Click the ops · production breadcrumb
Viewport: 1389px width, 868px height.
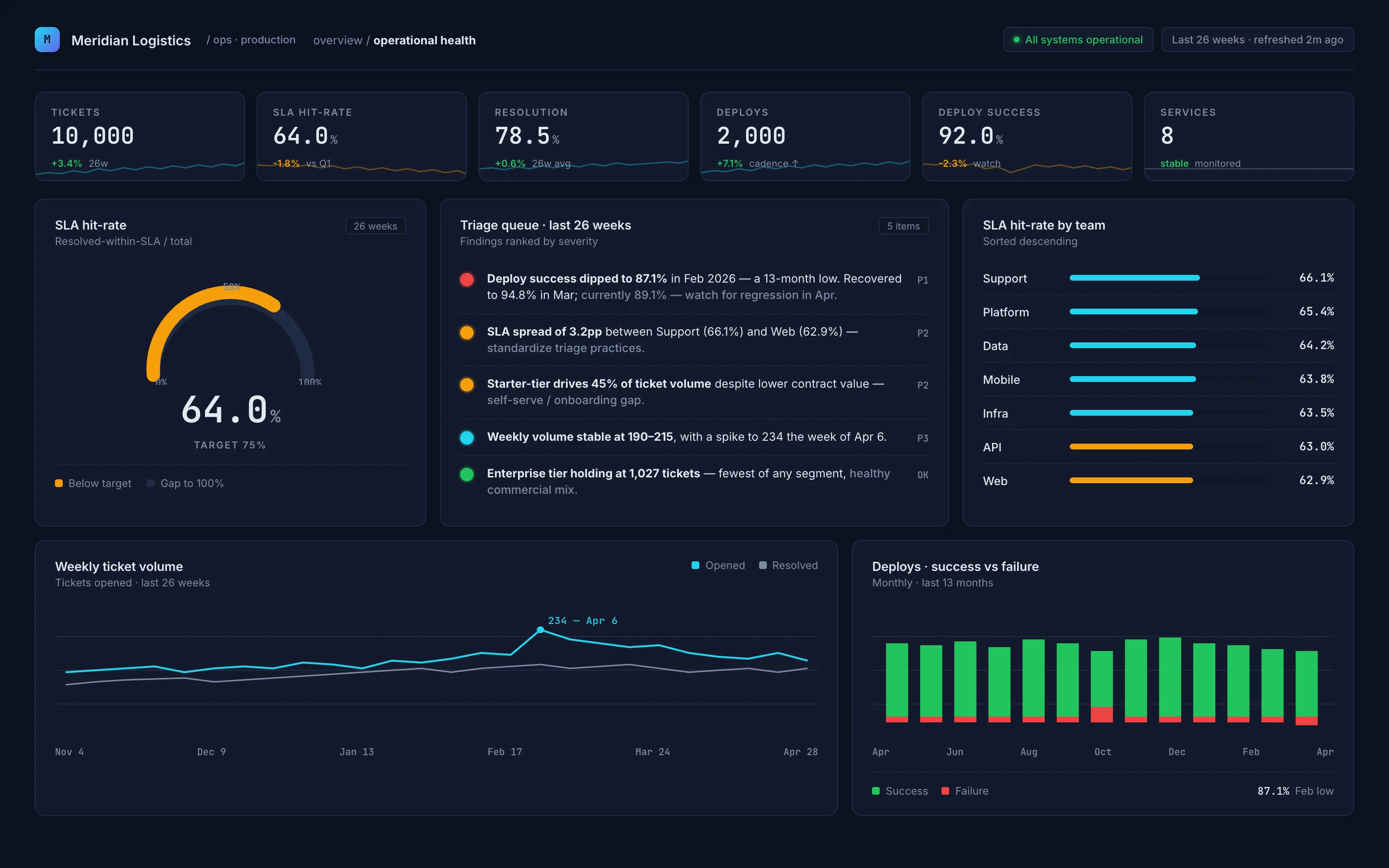(251, 40)
